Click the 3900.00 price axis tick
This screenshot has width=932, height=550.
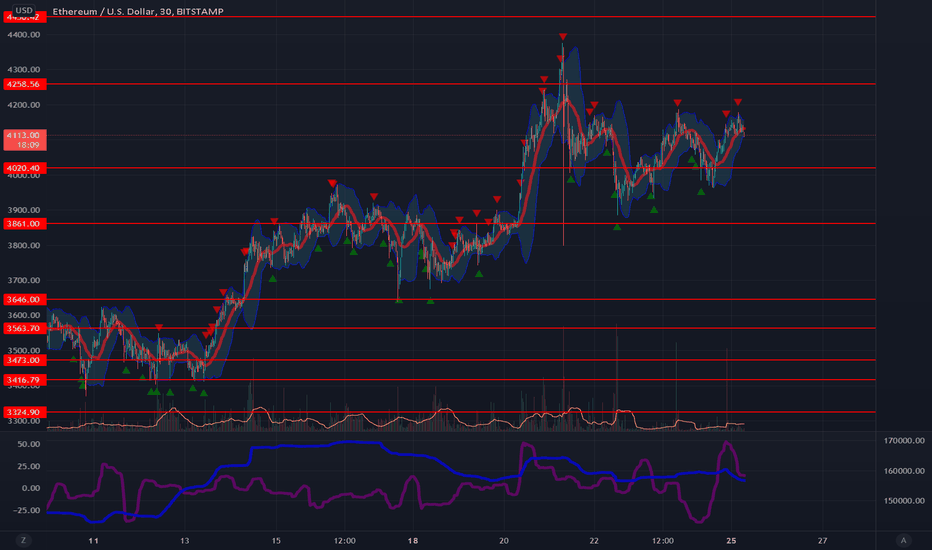(24, 210)
